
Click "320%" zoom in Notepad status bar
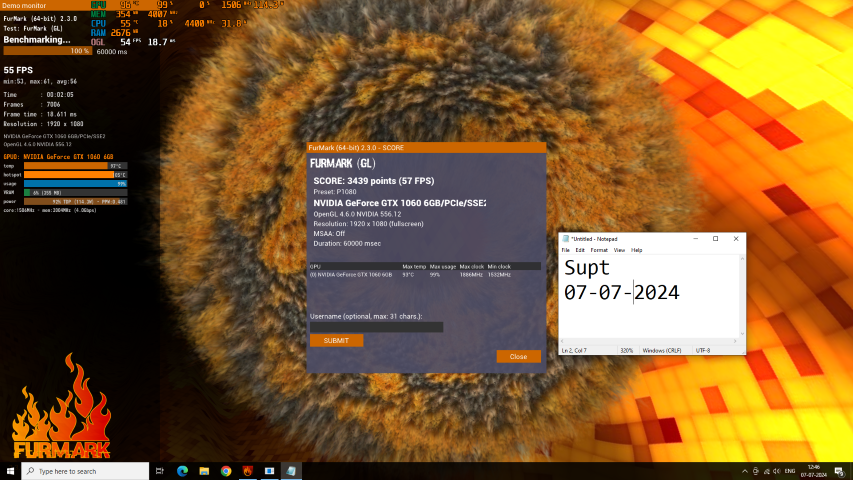point(626,350)
